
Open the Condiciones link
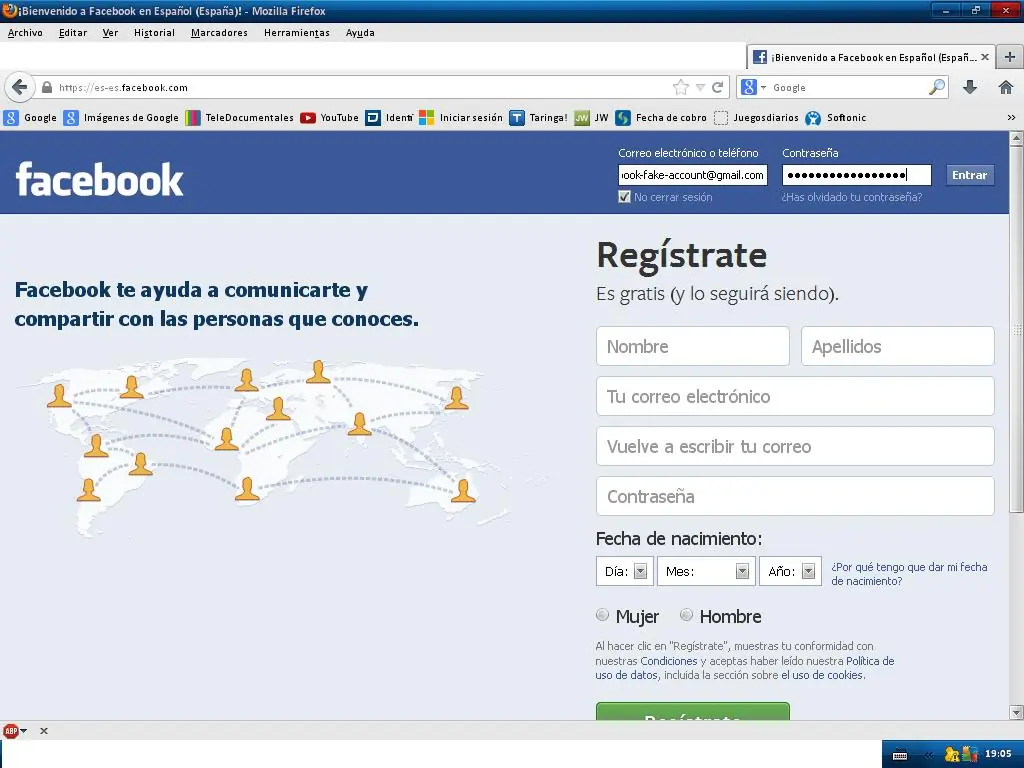(x=669, y=661)
